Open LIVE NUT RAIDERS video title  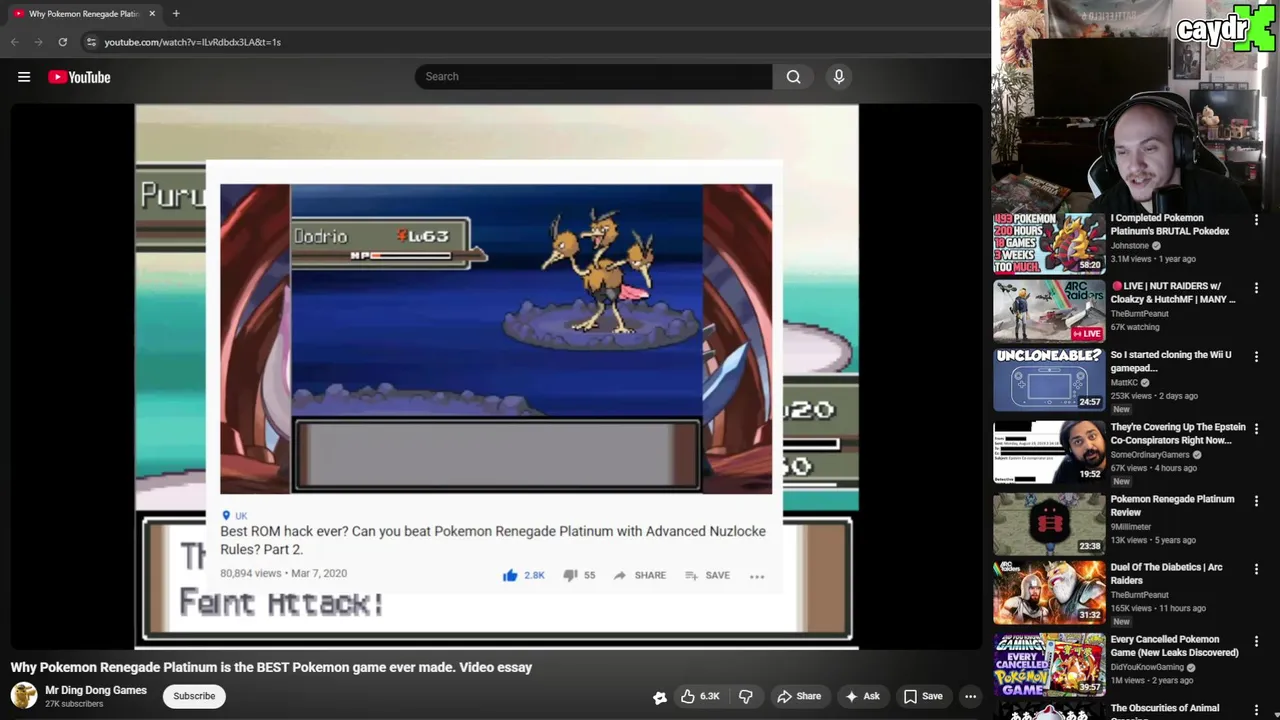[1173, 292]
